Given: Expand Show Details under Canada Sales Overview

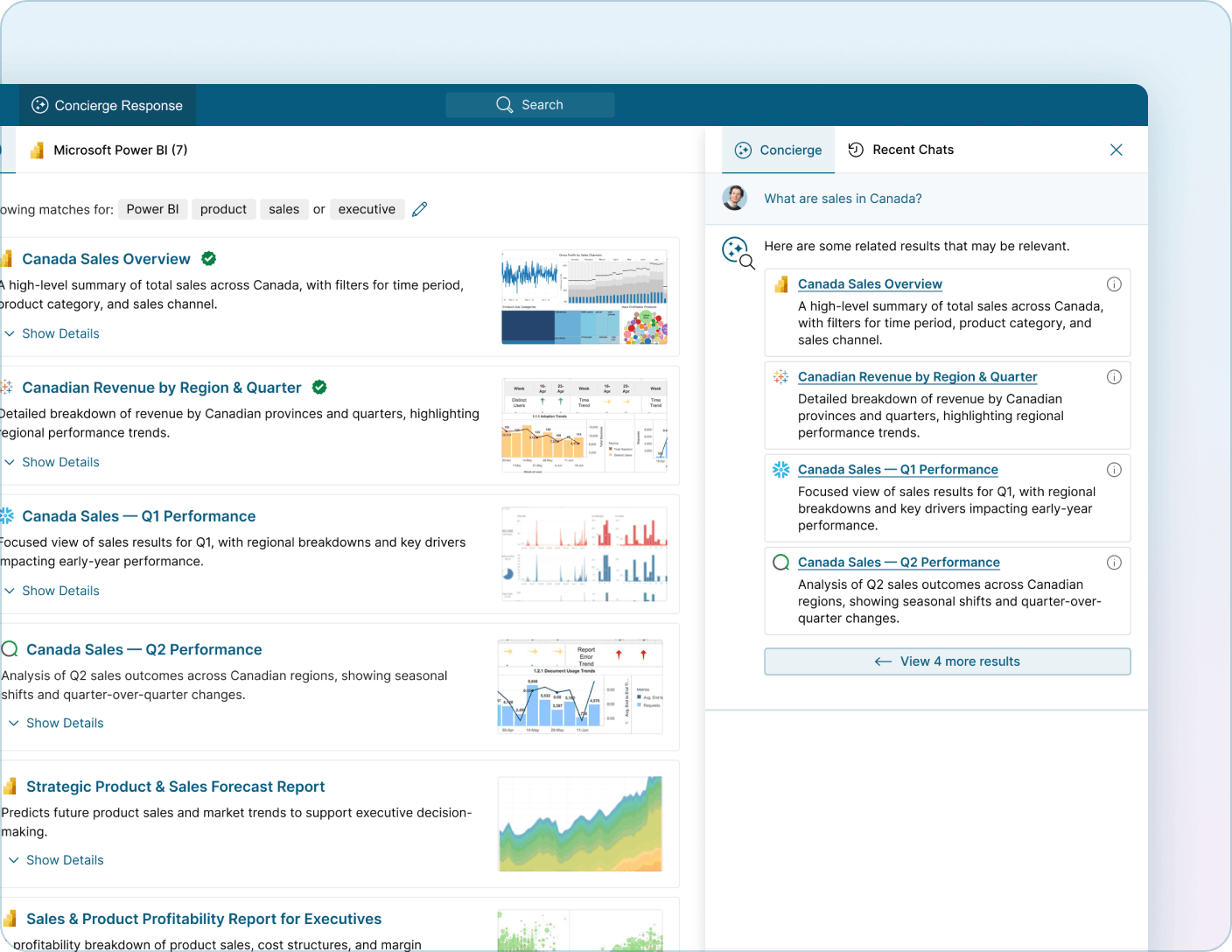Looking at the screenshot, I should (52, 333).
